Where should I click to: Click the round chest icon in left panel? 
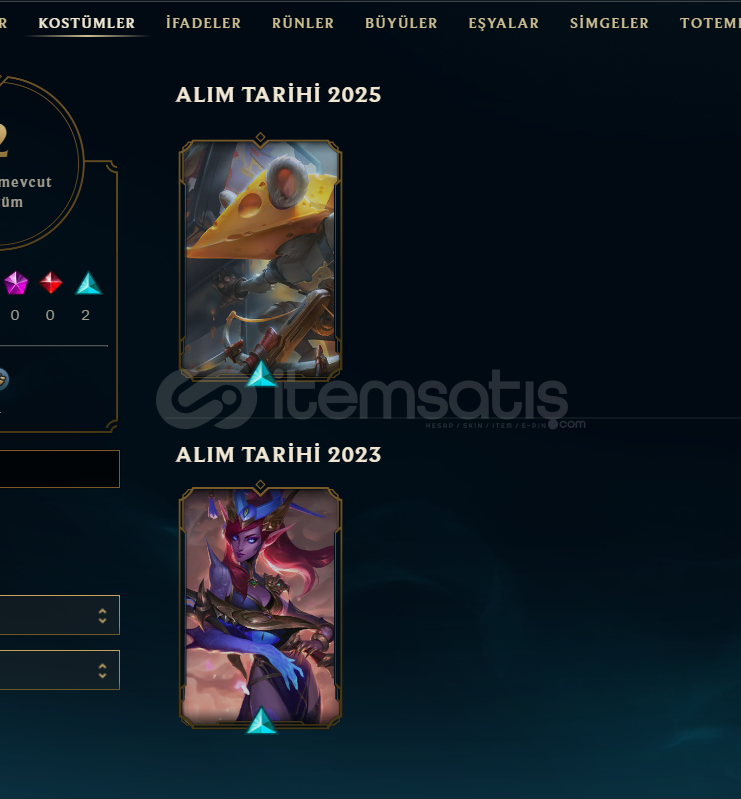coord(2,380)
